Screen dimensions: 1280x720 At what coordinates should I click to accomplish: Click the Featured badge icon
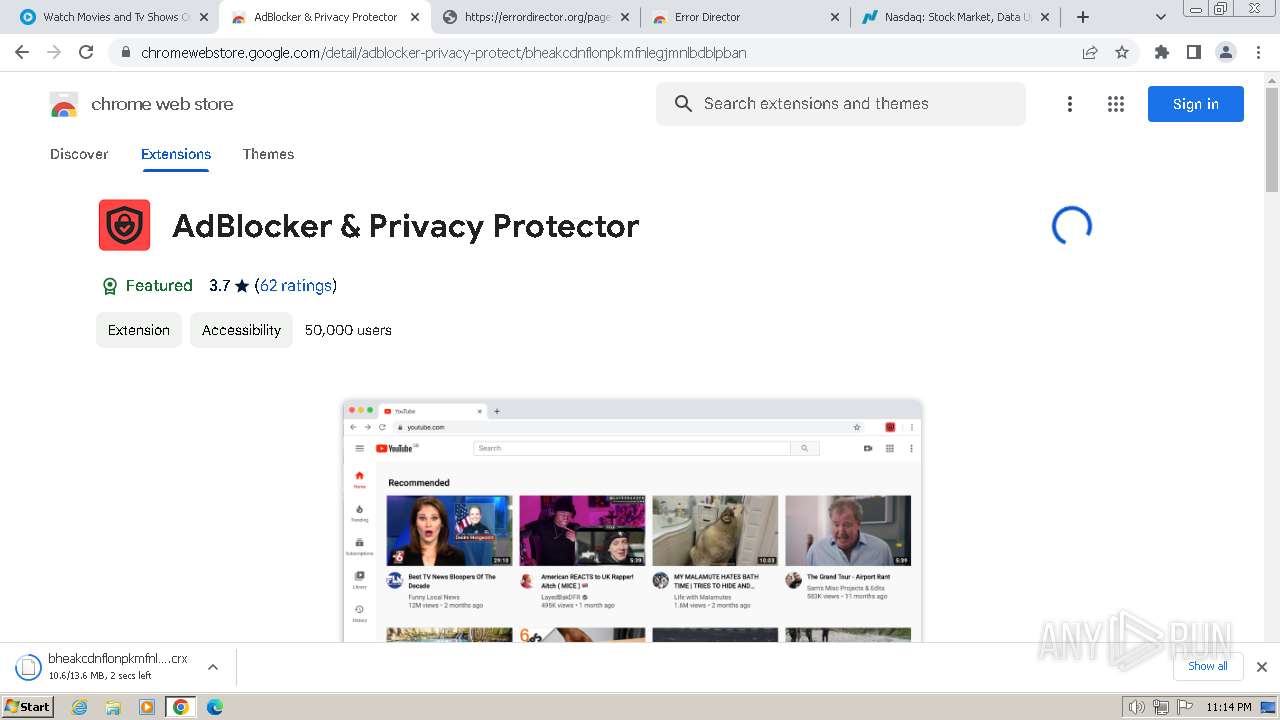(x=110, y=286)
